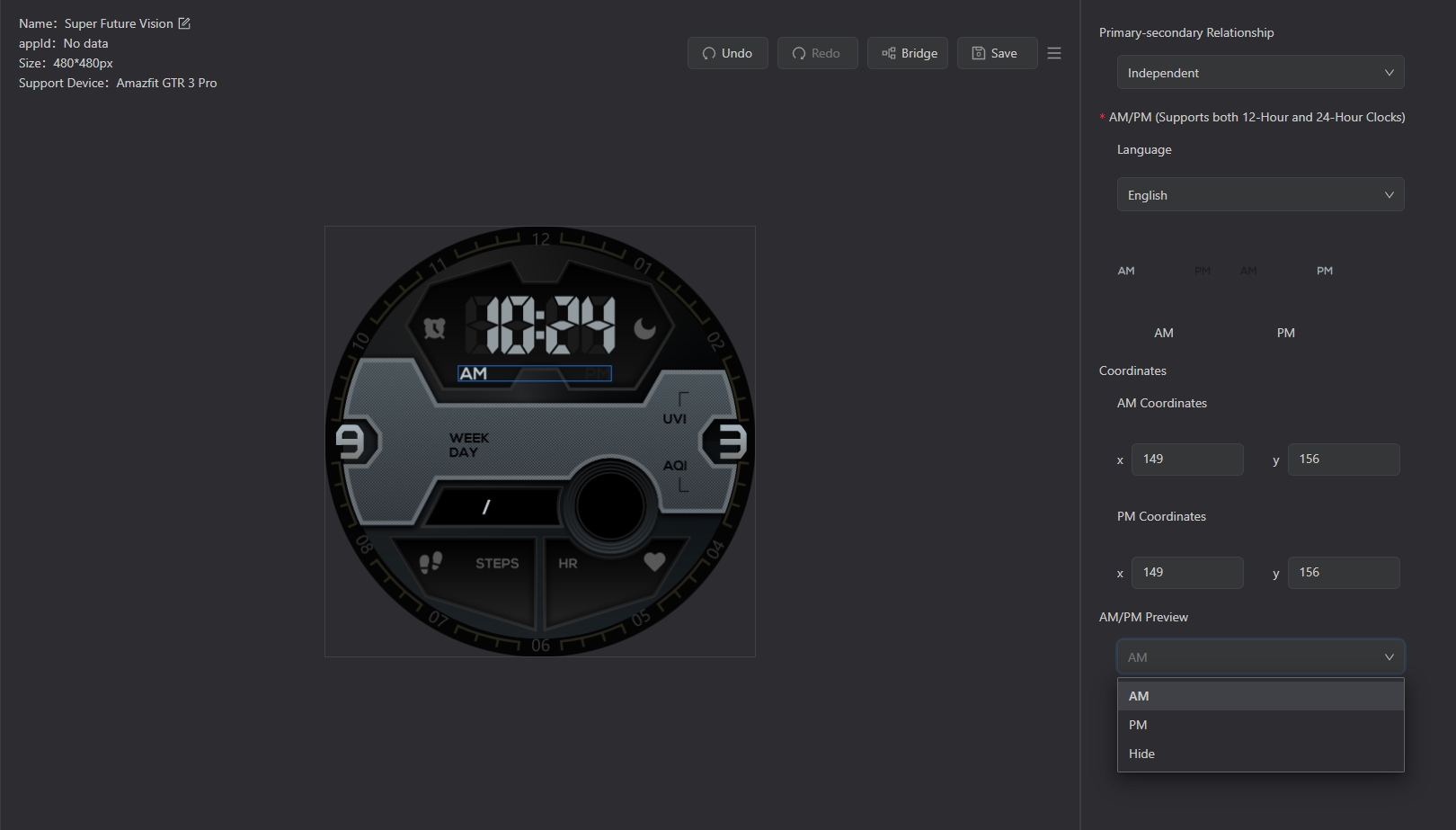Click the PM Coordinates y input field
This screenshot has width=1456, height=830.
pyautogui.click(x=1343, y=573)
